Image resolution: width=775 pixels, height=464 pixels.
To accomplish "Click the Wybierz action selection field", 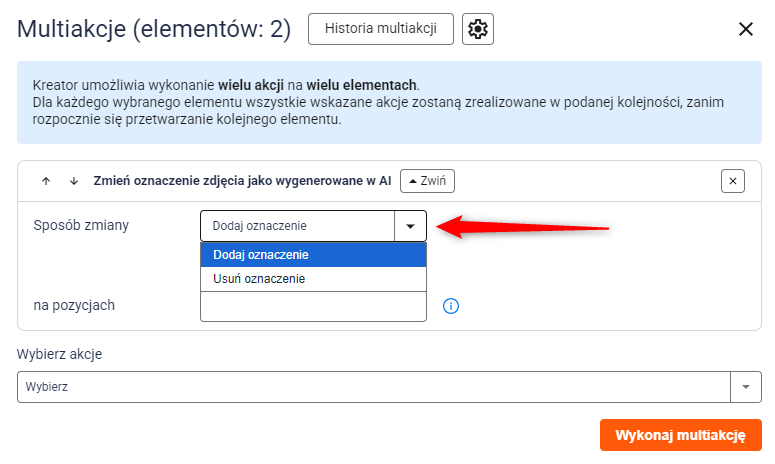I will coord(374,387).
